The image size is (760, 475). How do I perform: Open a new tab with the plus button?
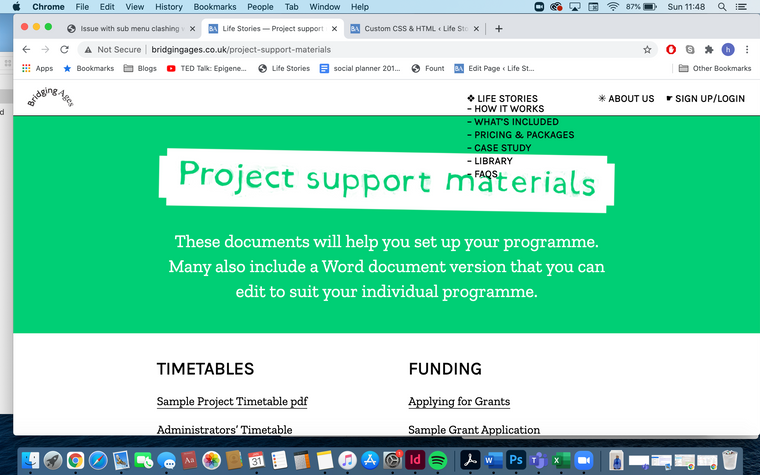(x=499, y=28)
